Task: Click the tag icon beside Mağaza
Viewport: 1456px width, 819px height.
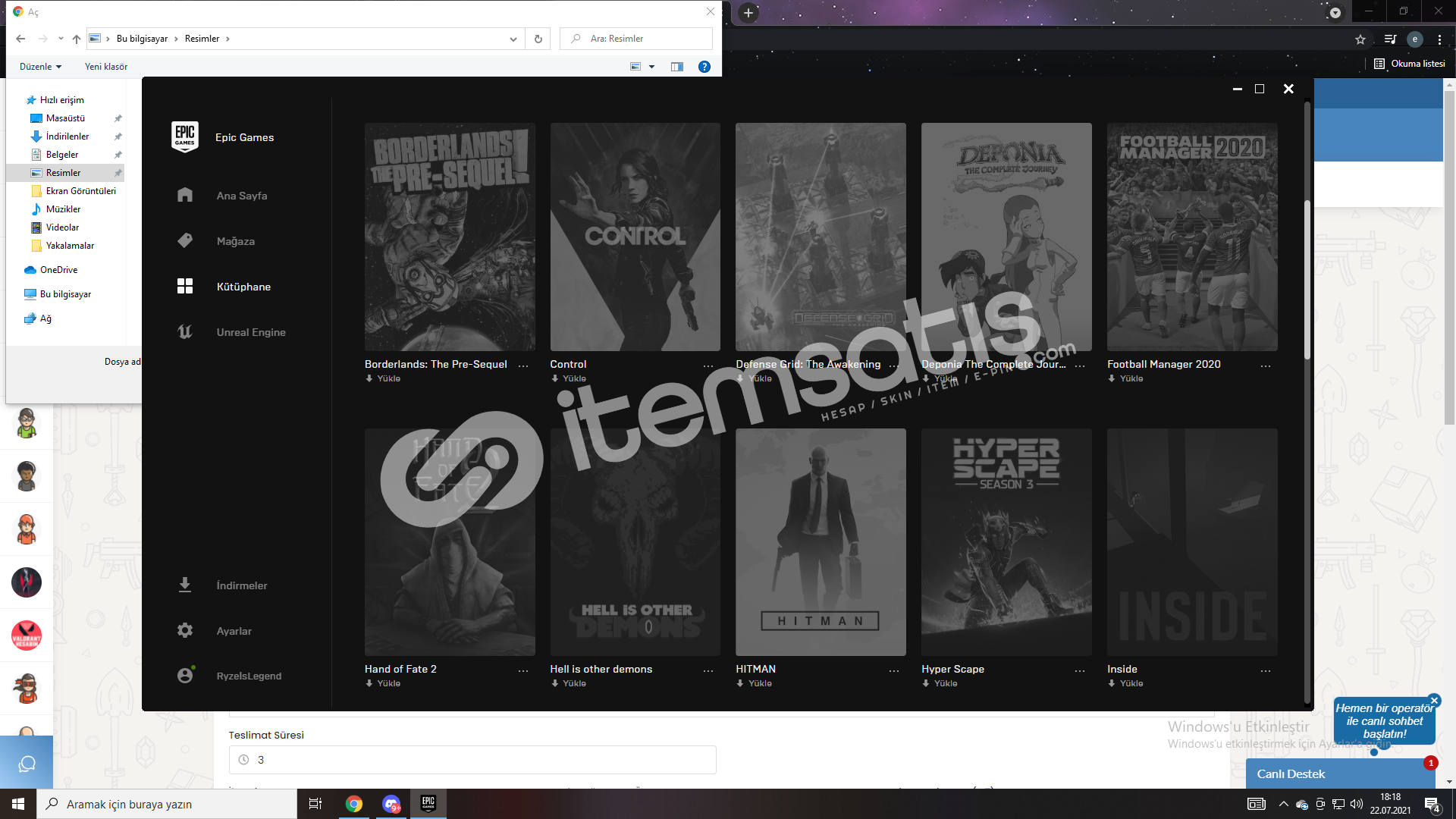Action: (x=185, y=240)
